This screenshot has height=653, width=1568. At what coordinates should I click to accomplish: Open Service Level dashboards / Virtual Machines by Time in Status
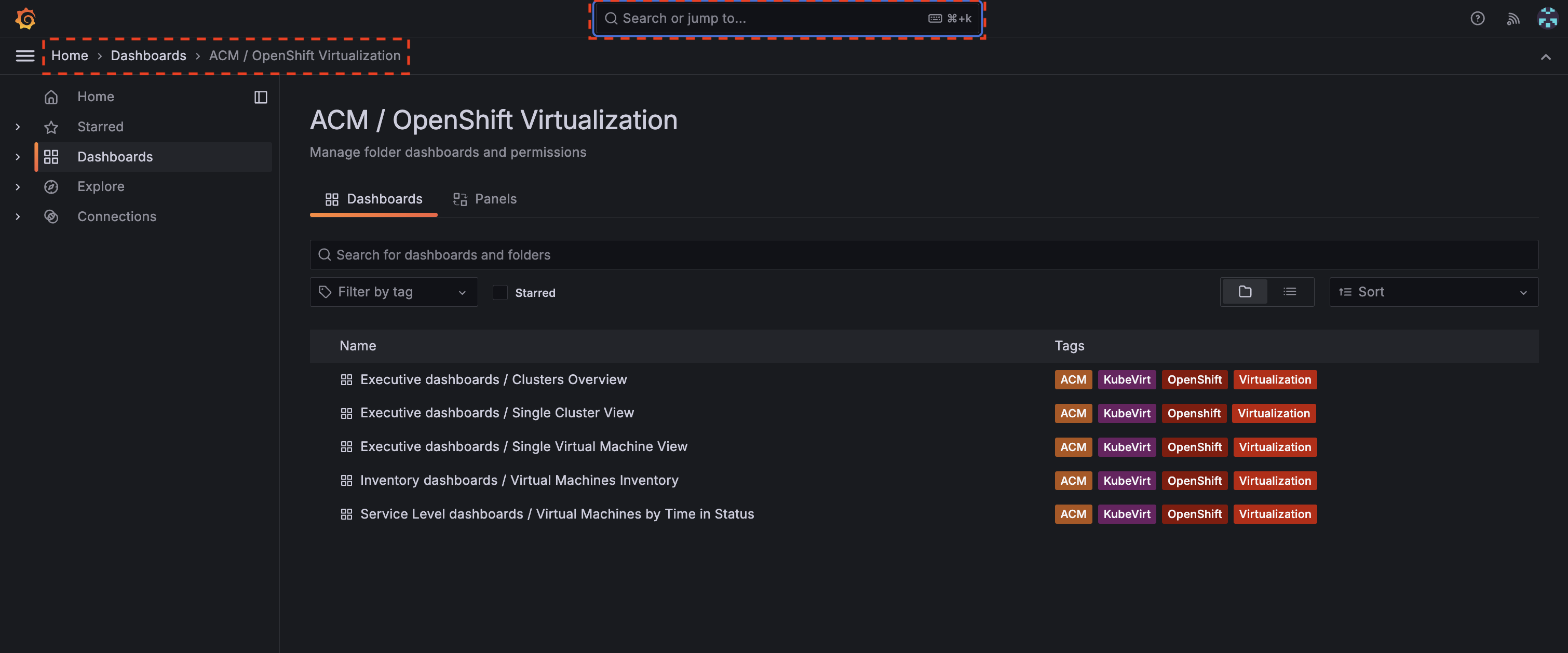(x=557, y=514)
